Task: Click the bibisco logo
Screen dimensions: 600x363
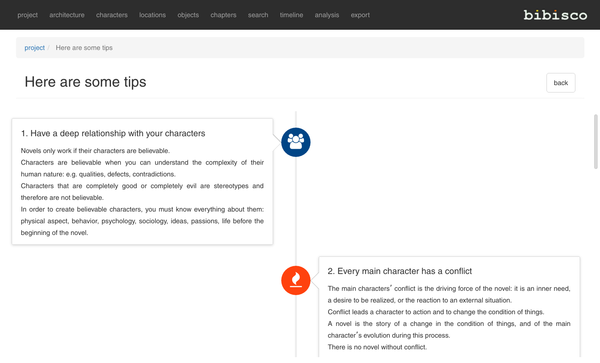Action: coord(555,15)
